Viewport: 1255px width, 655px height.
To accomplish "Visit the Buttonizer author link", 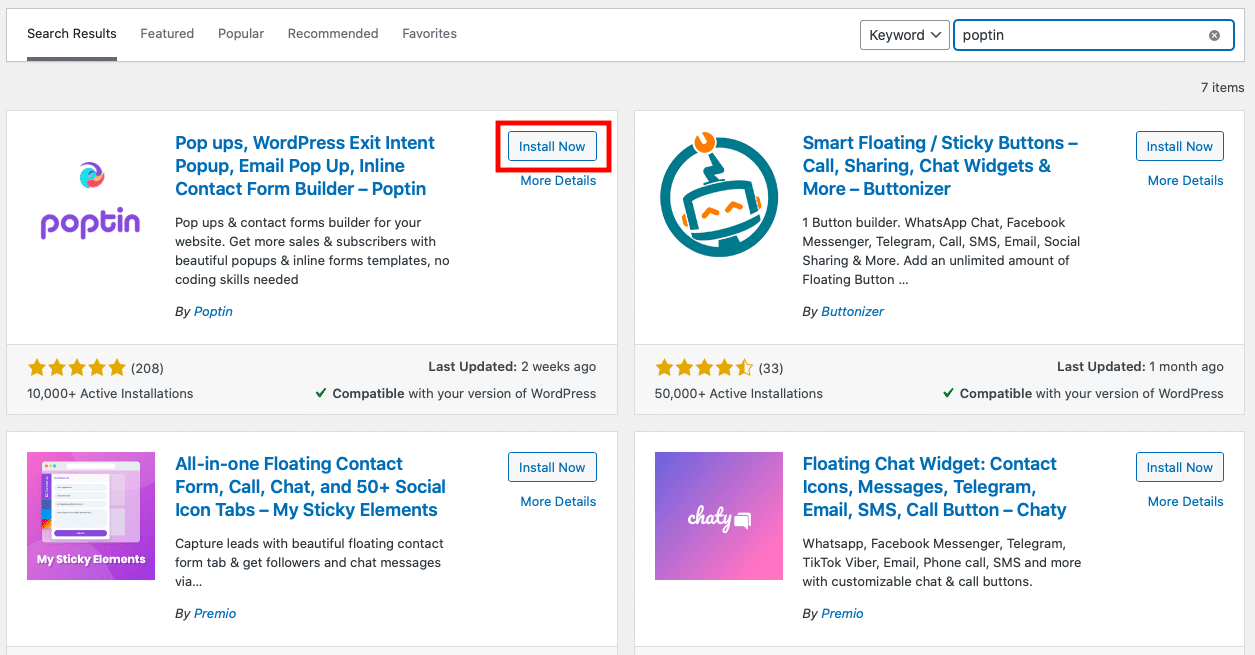I will point(852,312).
